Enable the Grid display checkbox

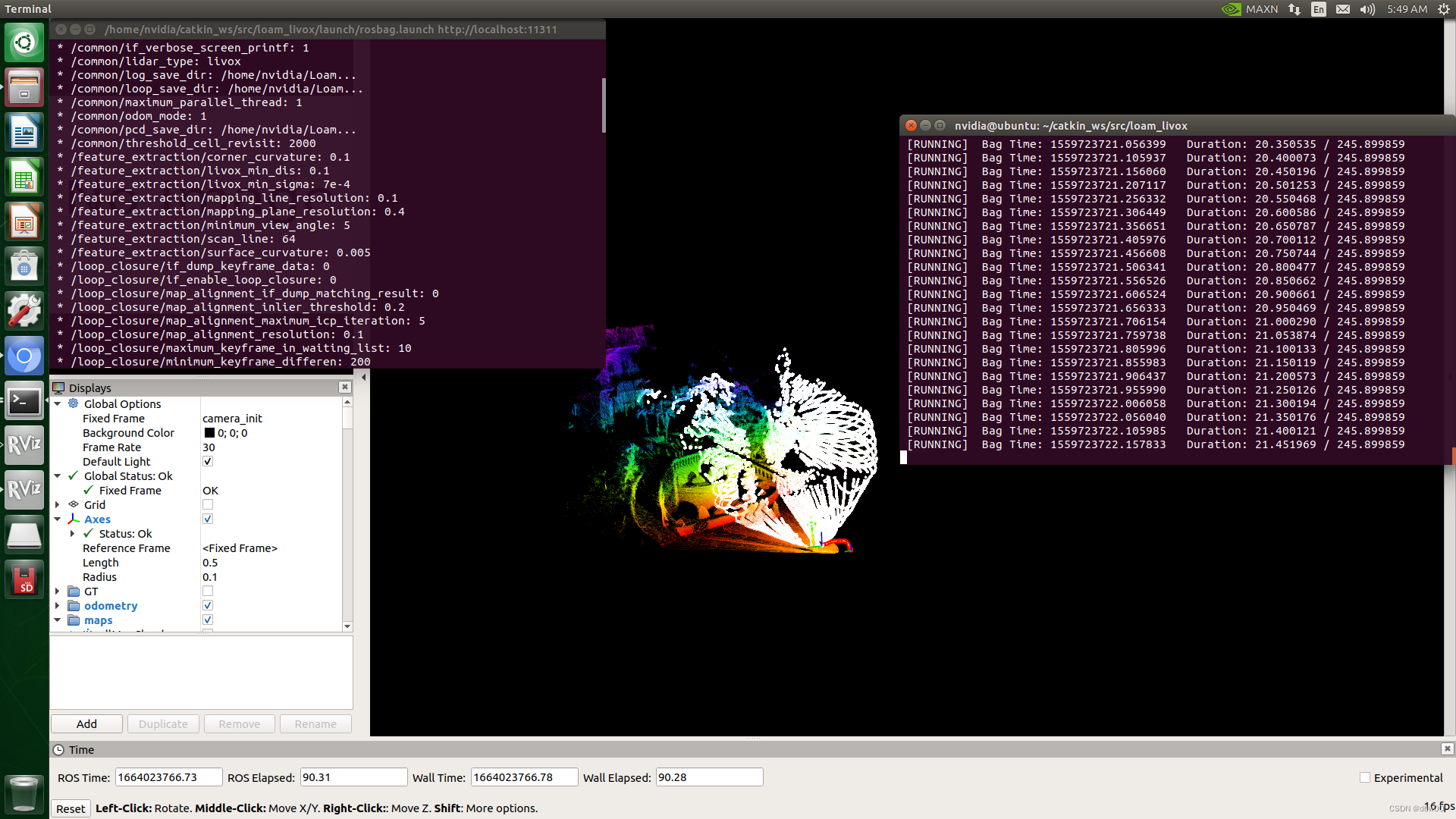pos(208,504)
